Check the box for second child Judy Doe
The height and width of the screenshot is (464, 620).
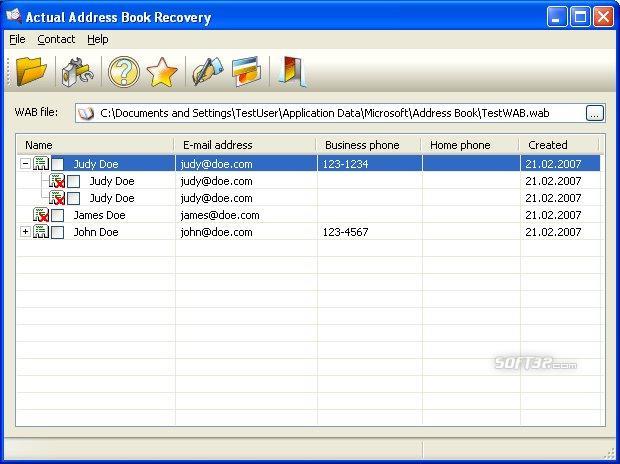click(74, 198)
